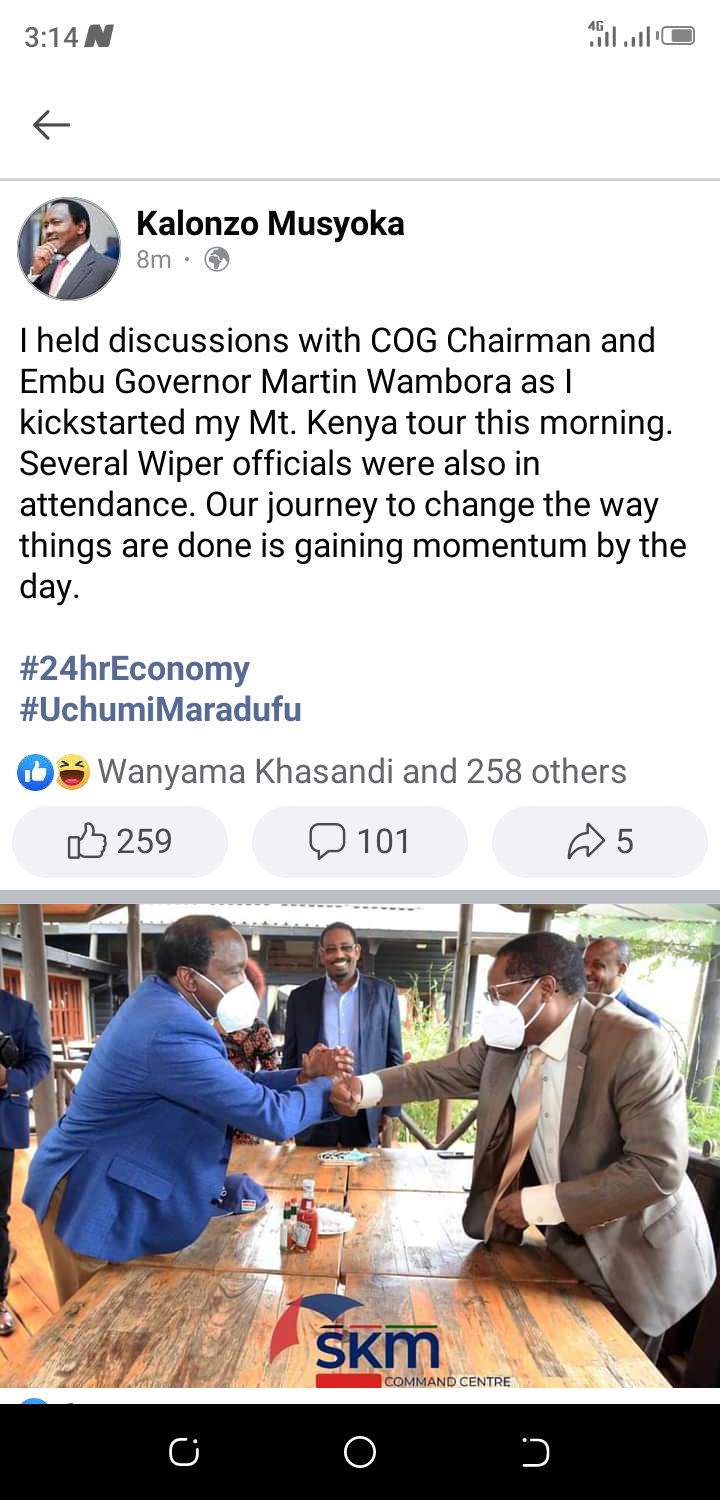Tap the post timestamp 8m
Screen dimensions: 720x1500
(x=154, y=260)
